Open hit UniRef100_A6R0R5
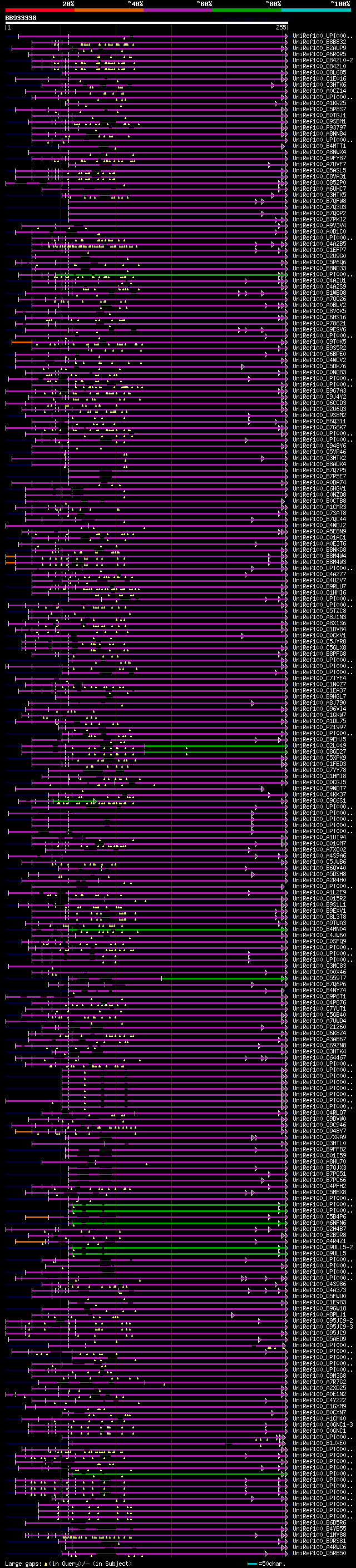 point(319,54)
